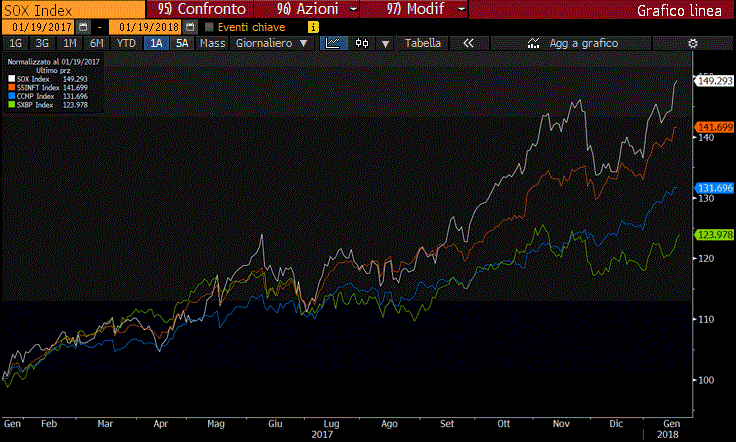Open the end date calendar picker
Image resolution: width=736 pixels, height=442 pixels.
tap(190, 27)
